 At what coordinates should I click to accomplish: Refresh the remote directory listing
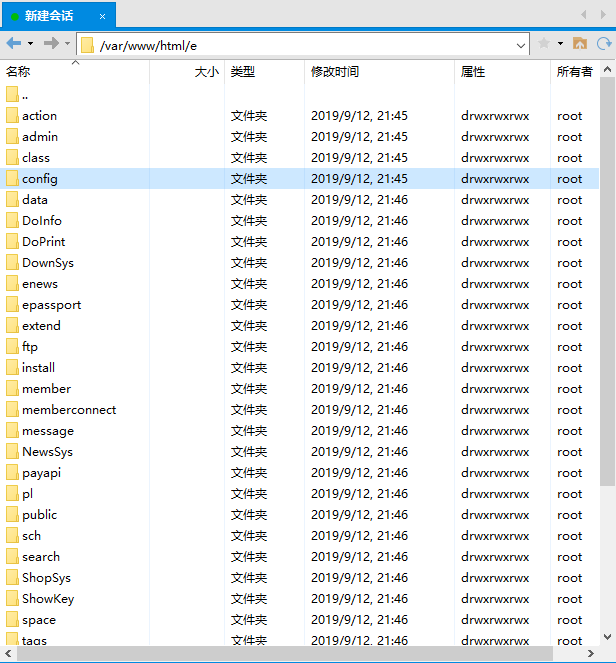[x=604, y=43]
